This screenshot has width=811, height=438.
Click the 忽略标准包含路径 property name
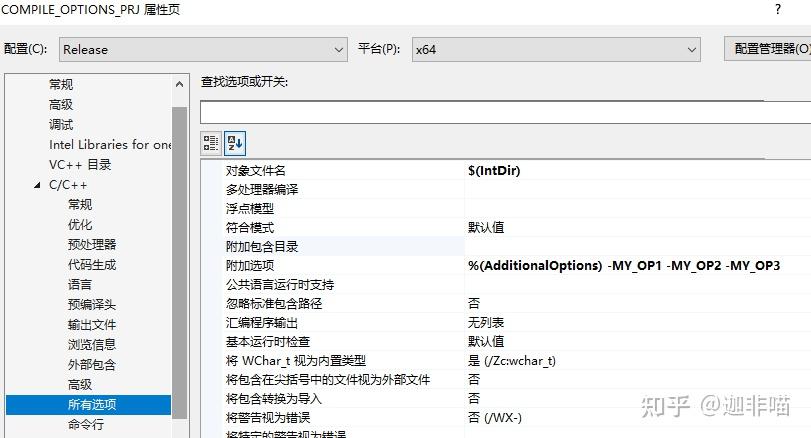[x=274, y=304]
